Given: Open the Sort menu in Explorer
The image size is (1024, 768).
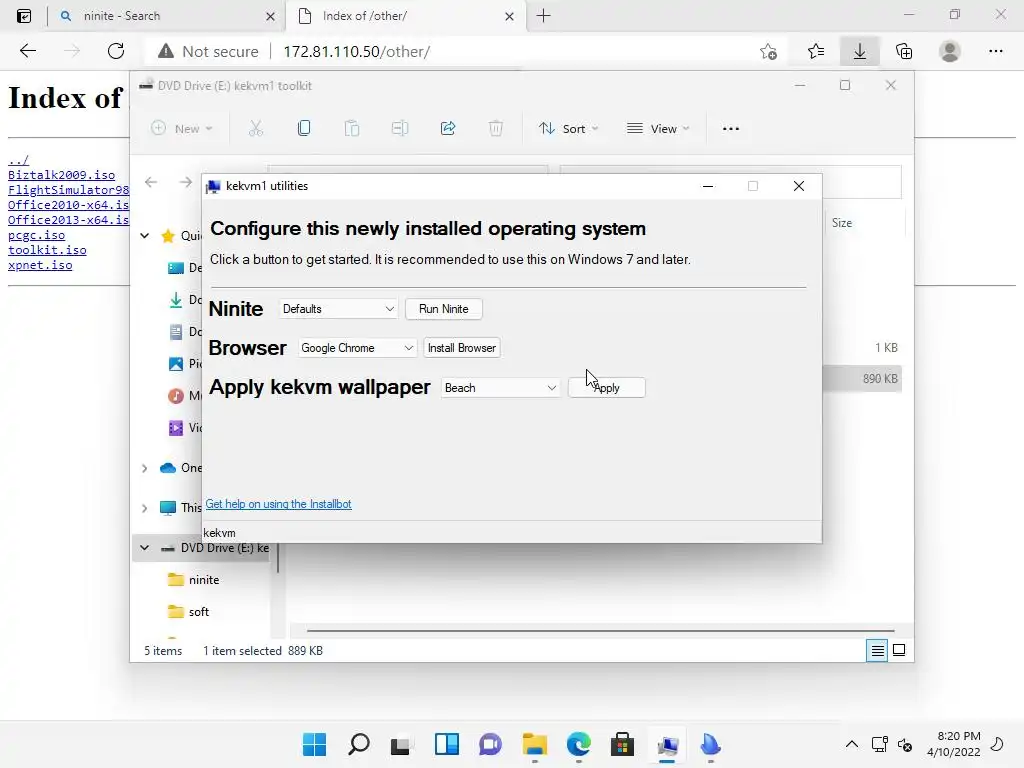Looking at the screenshot, I should (x=568, y=129).
